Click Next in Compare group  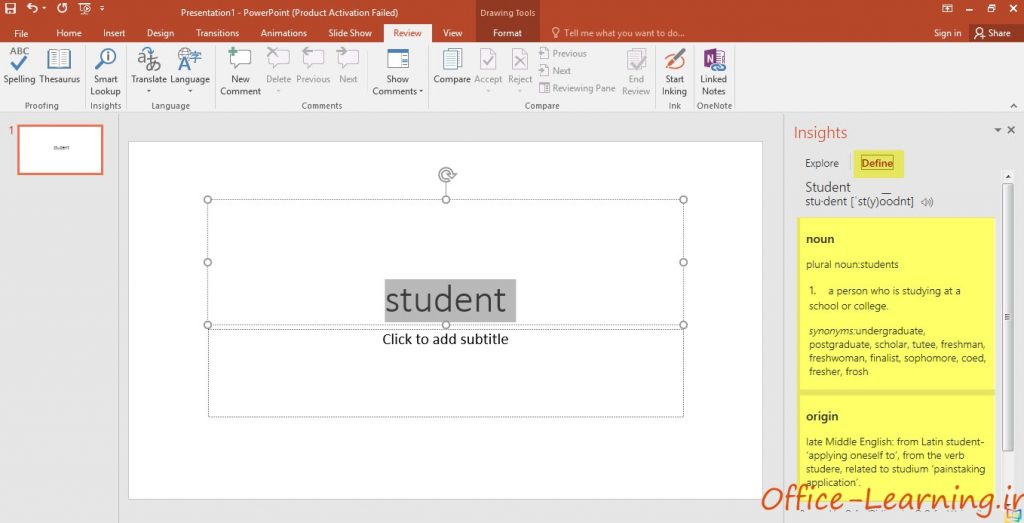coord(555,71)
